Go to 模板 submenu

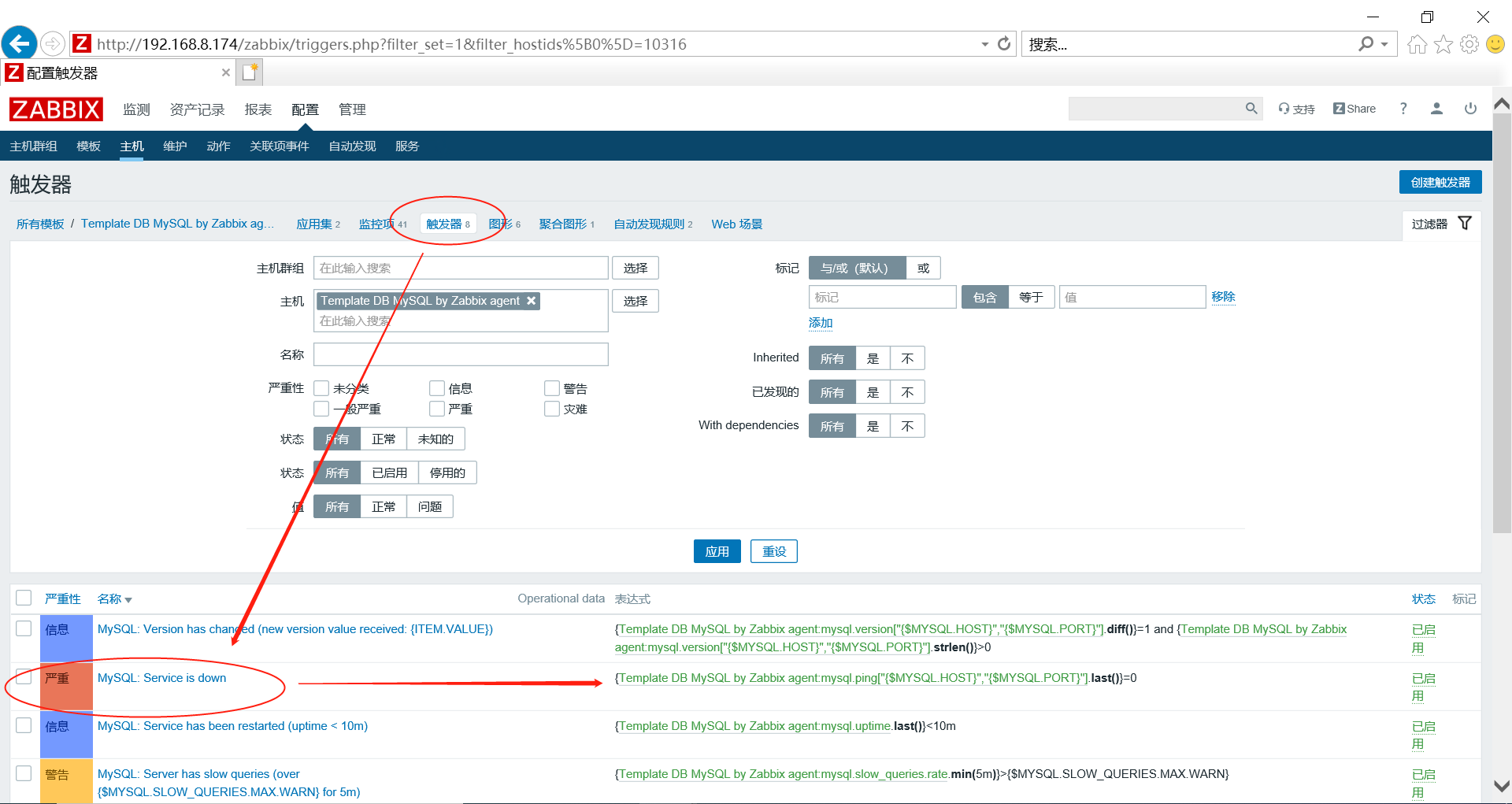[x=88, y=146]
